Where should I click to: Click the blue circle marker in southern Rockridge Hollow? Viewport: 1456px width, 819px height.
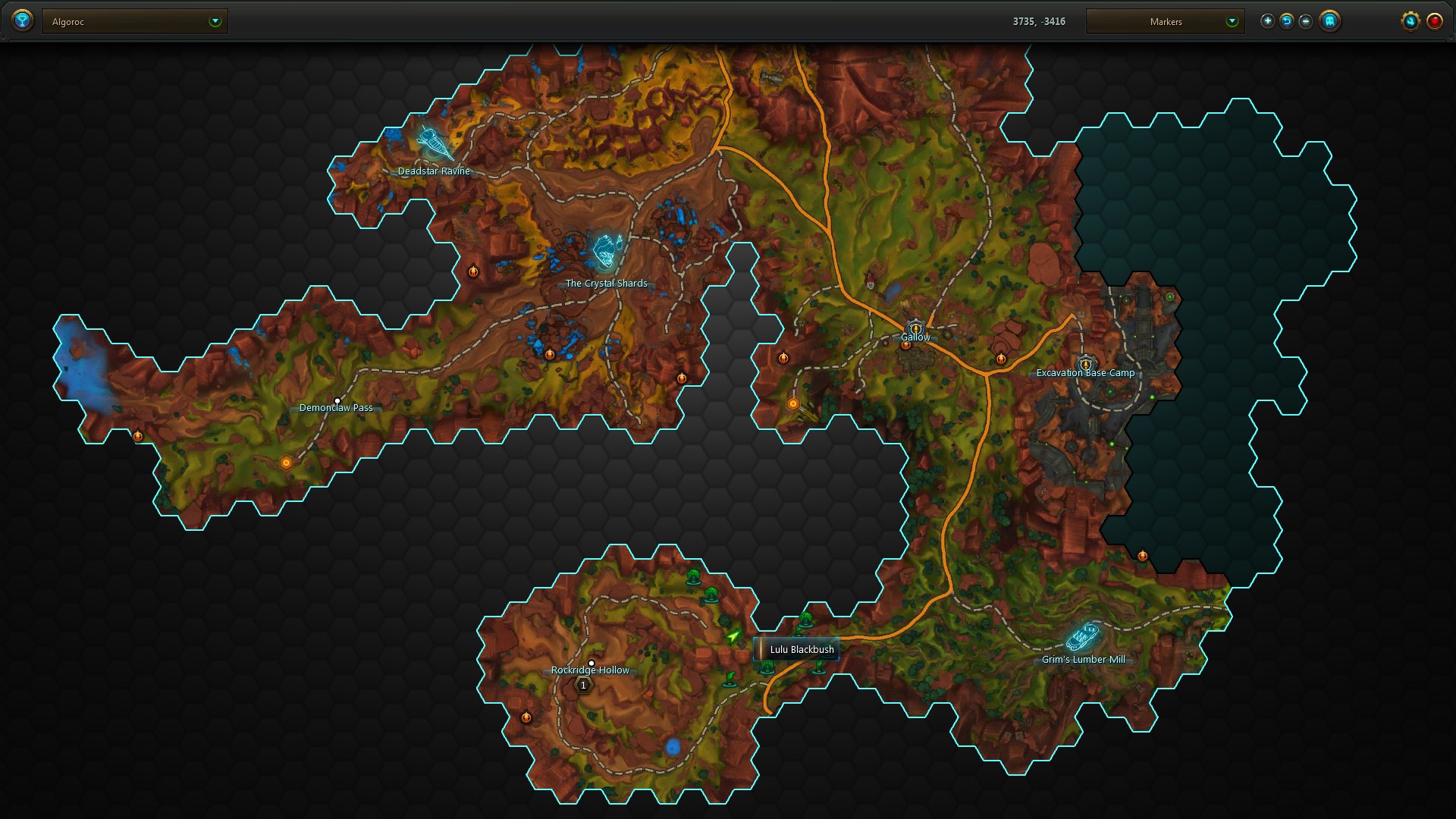(673, 747)
